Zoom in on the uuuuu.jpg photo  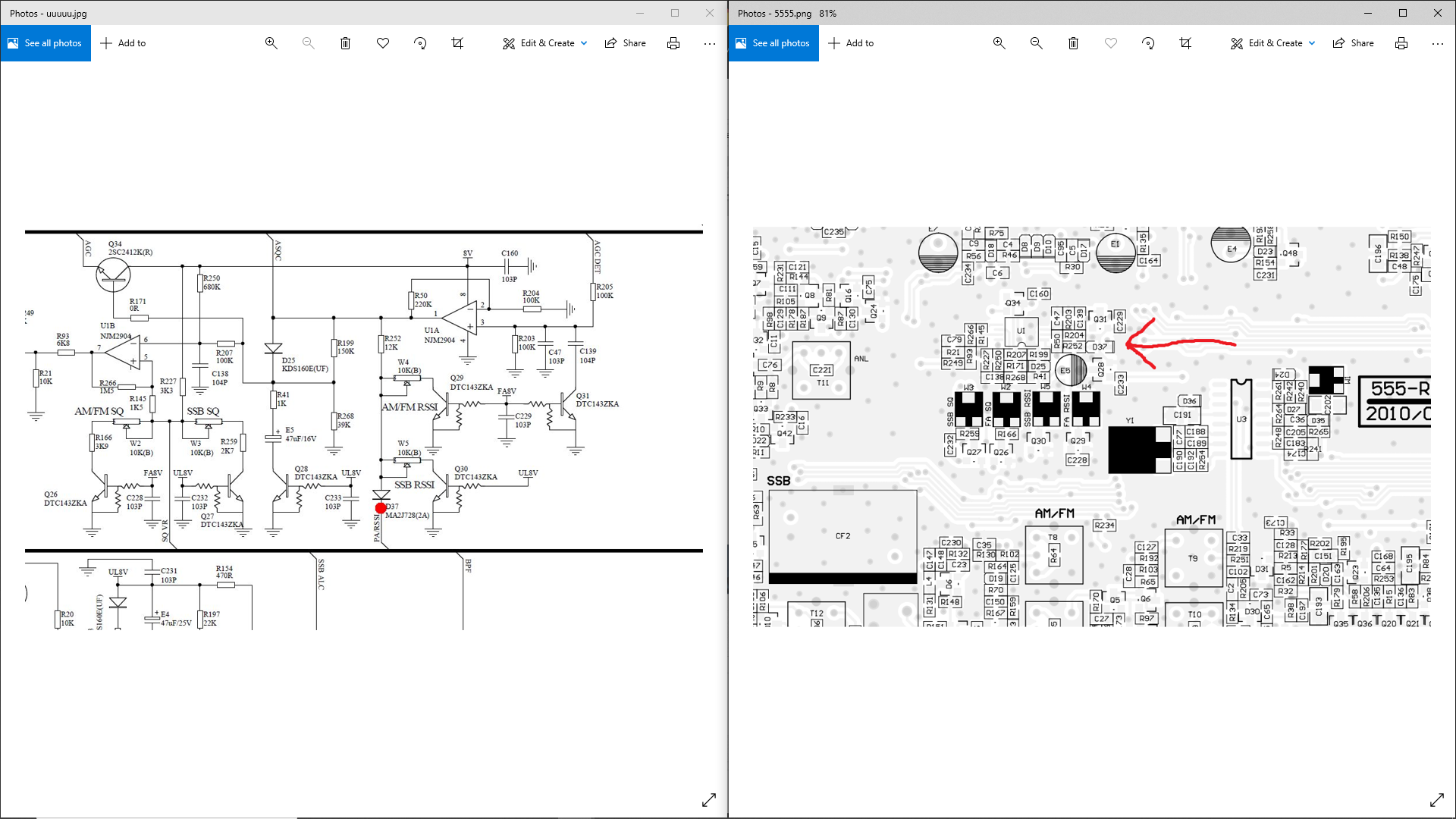pos(271,43)
